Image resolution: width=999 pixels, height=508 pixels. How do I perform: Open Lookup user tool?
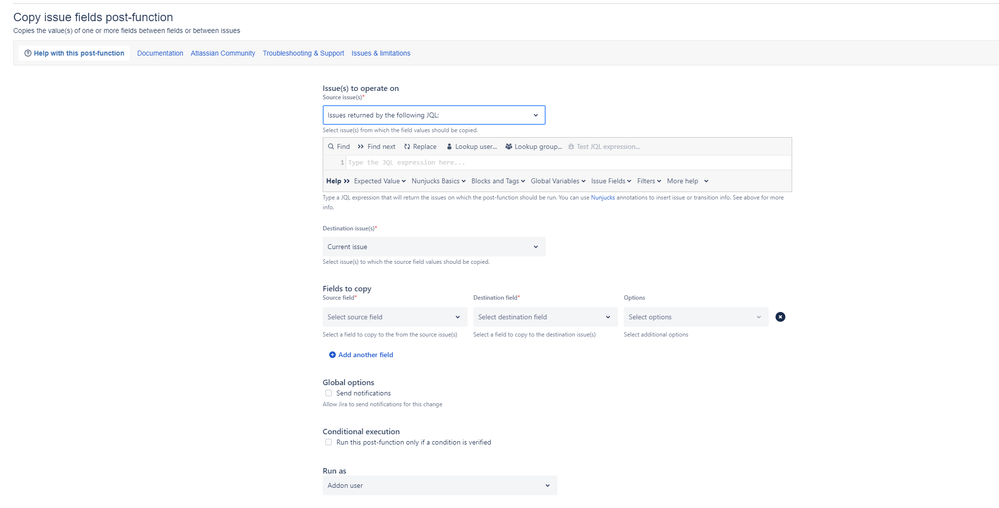click(x=471, y=147)
